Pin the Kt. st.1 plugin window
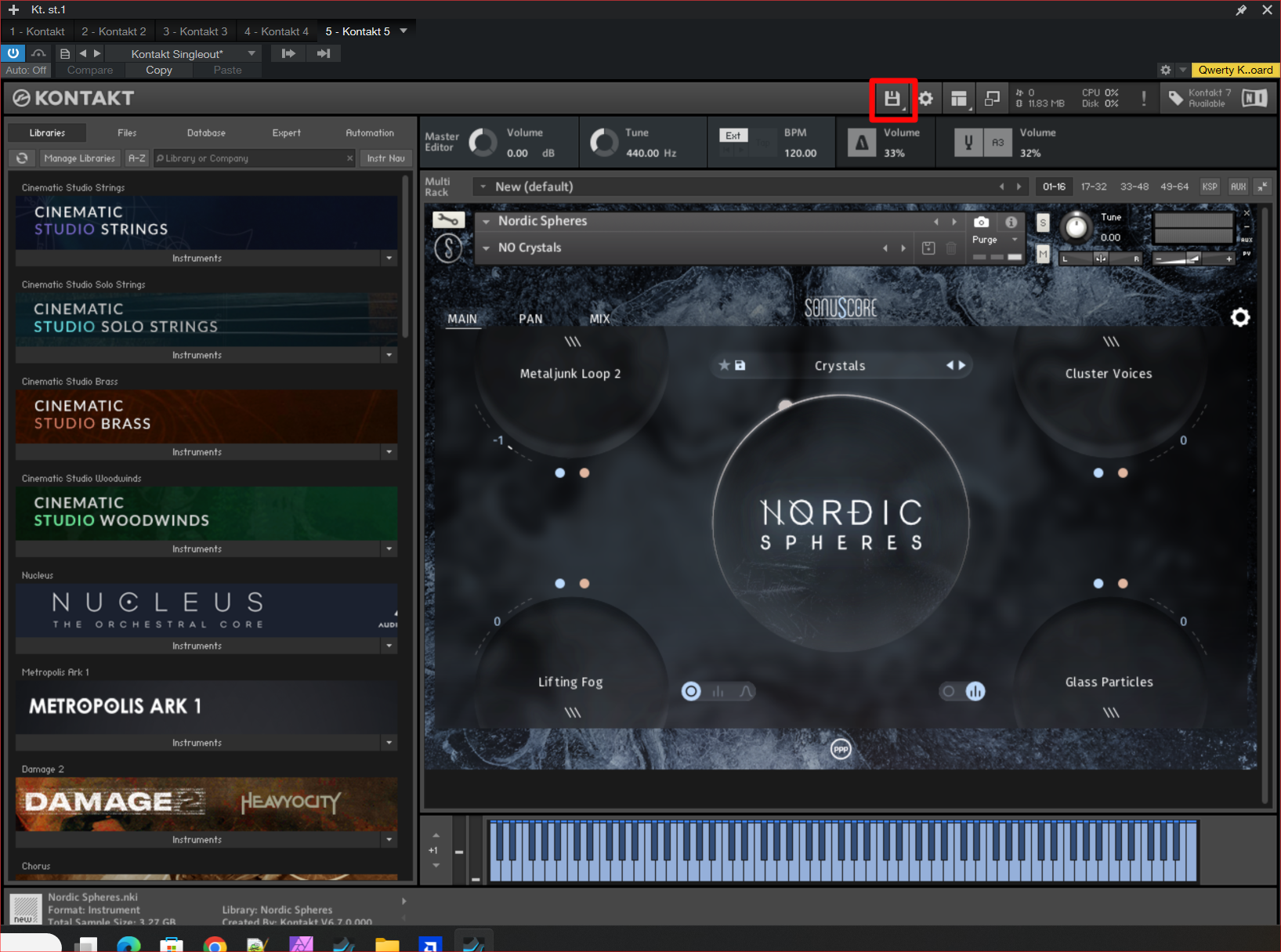The height and width of the screenshot is (952, 1281). coord(1241,10)
